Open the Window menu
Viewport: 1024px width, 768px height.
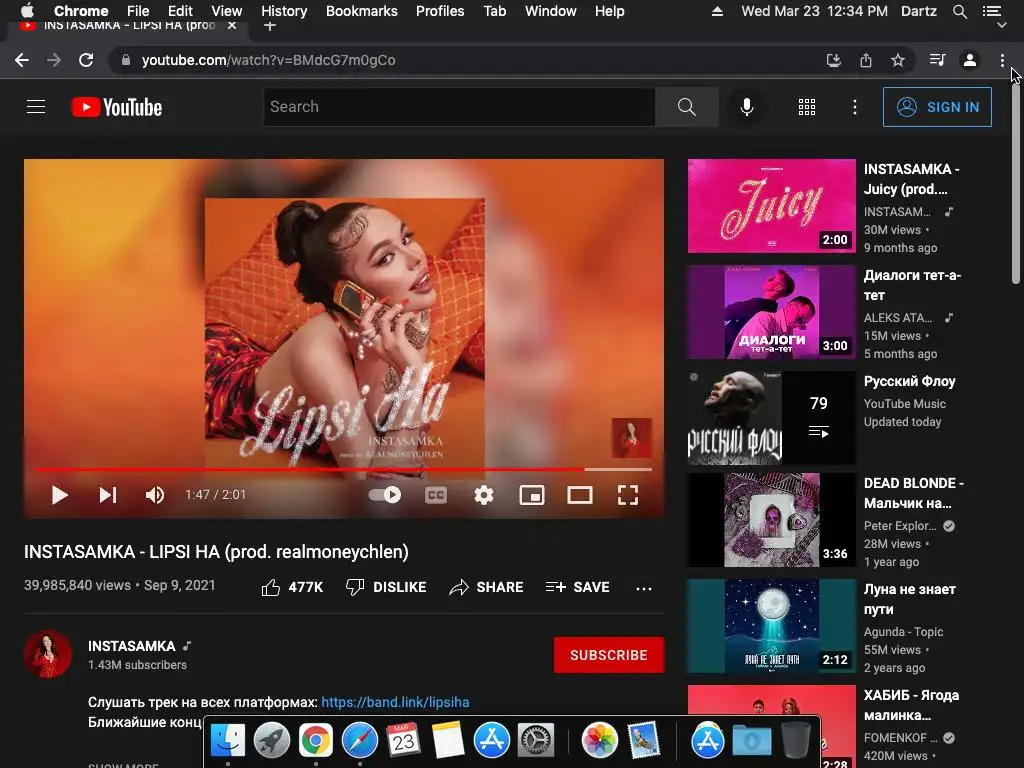[x=551, y=11]
